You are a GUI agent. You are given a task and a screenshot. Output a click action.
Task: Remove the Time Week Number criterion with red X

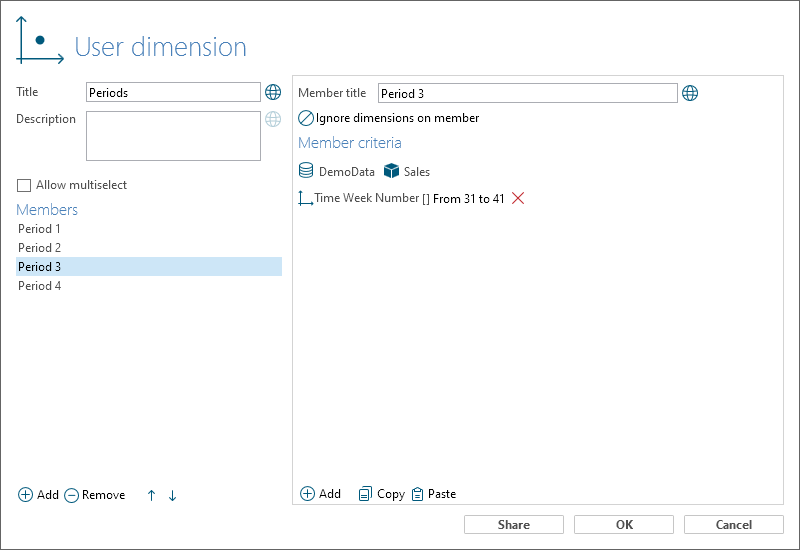click(x=518, y=198)
